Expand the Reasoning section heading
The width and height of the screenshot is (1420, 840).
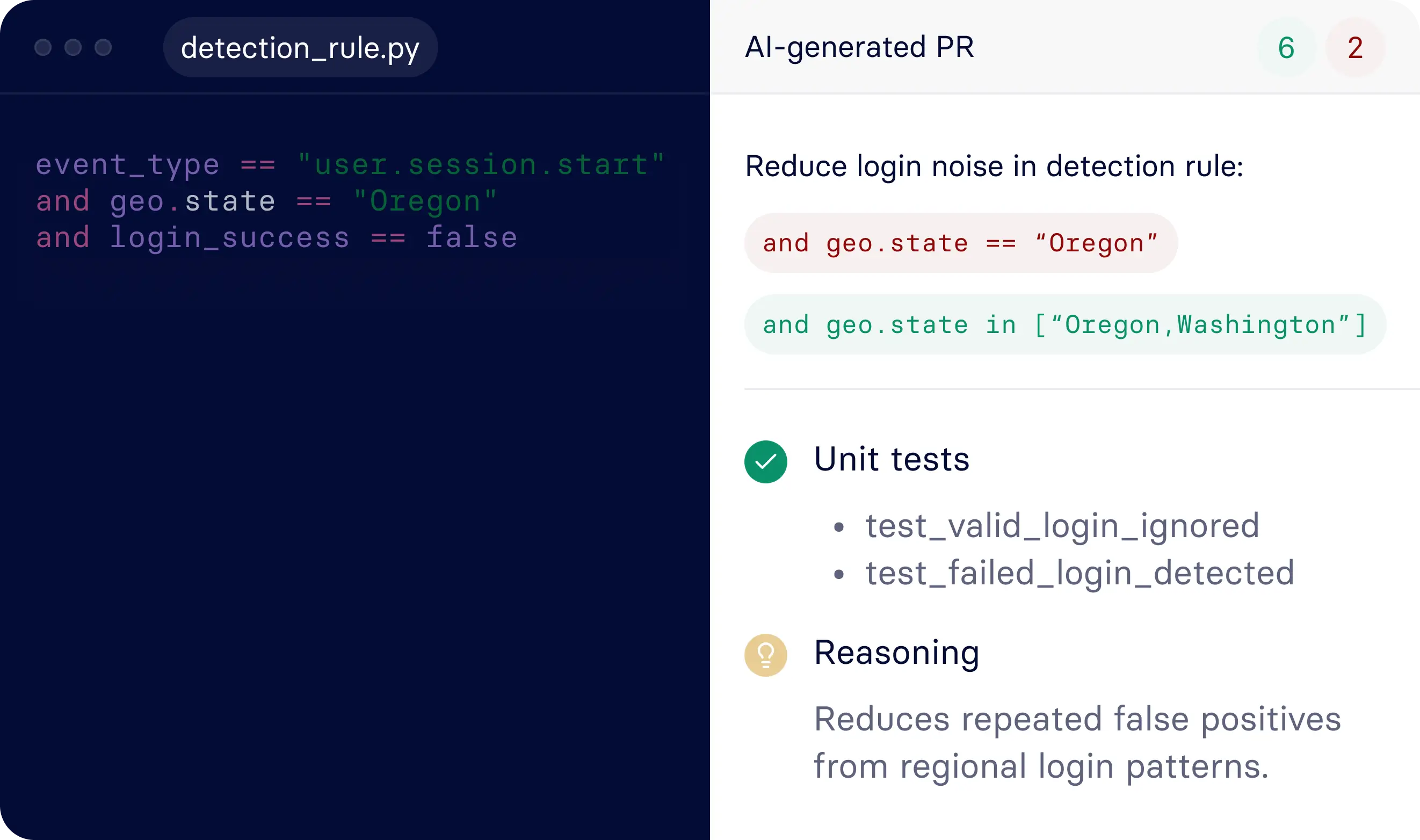pyautogui.click(x=896, y=653)
